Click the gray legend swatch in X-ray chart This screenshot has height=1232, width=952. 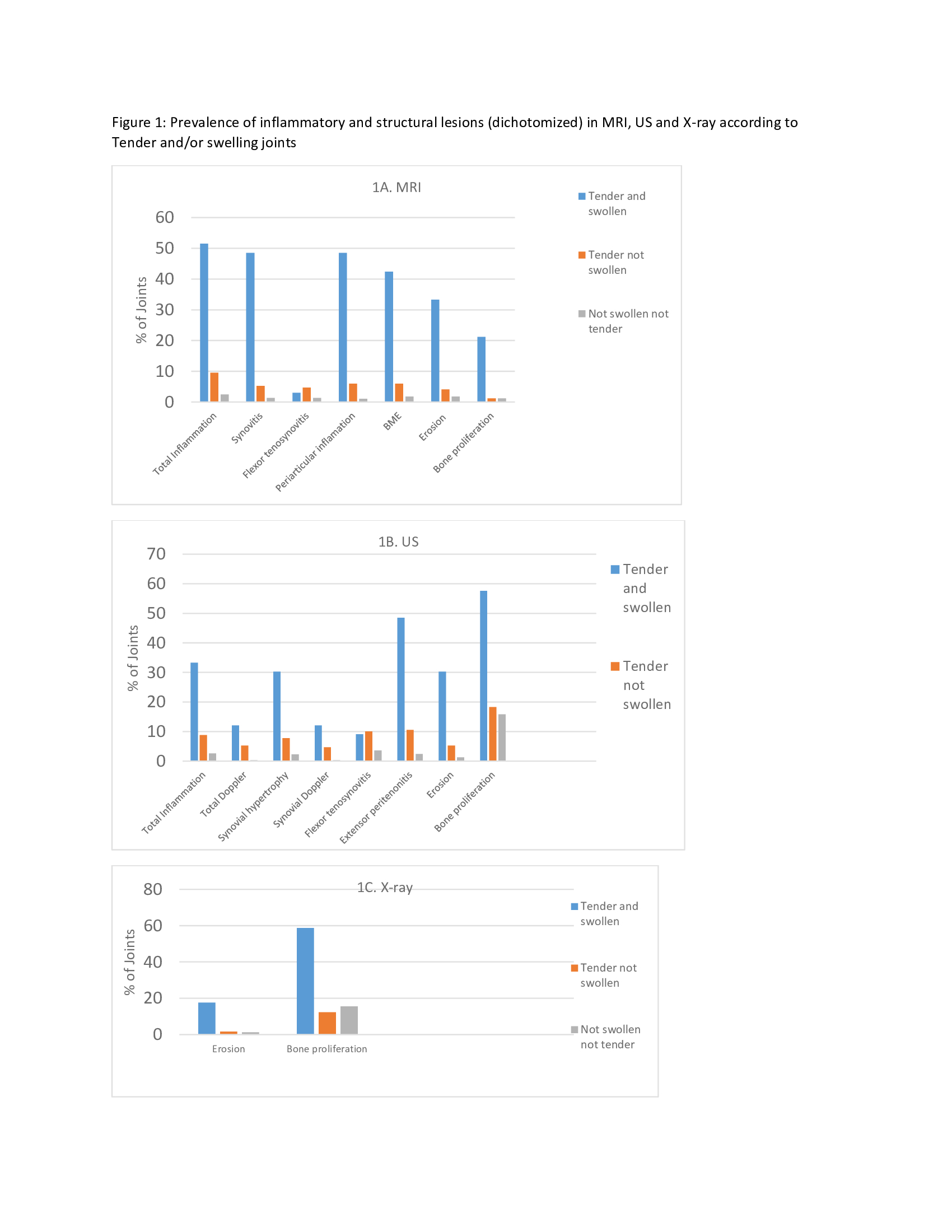[574, 1029]
